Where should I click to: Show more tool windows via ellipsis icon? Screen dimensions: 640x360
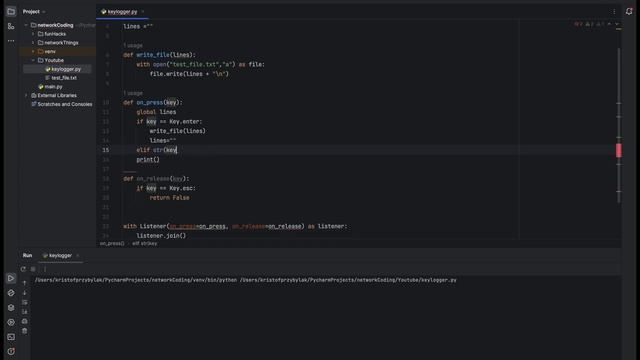(11, 41)
